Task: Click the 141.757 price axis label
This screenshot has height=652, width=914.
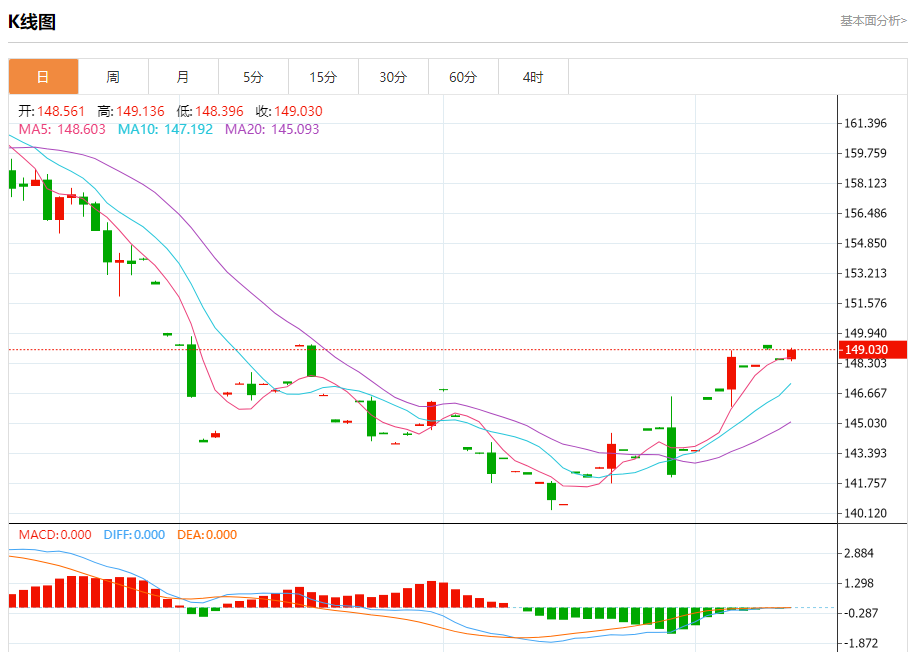Action: pos(865,484)
